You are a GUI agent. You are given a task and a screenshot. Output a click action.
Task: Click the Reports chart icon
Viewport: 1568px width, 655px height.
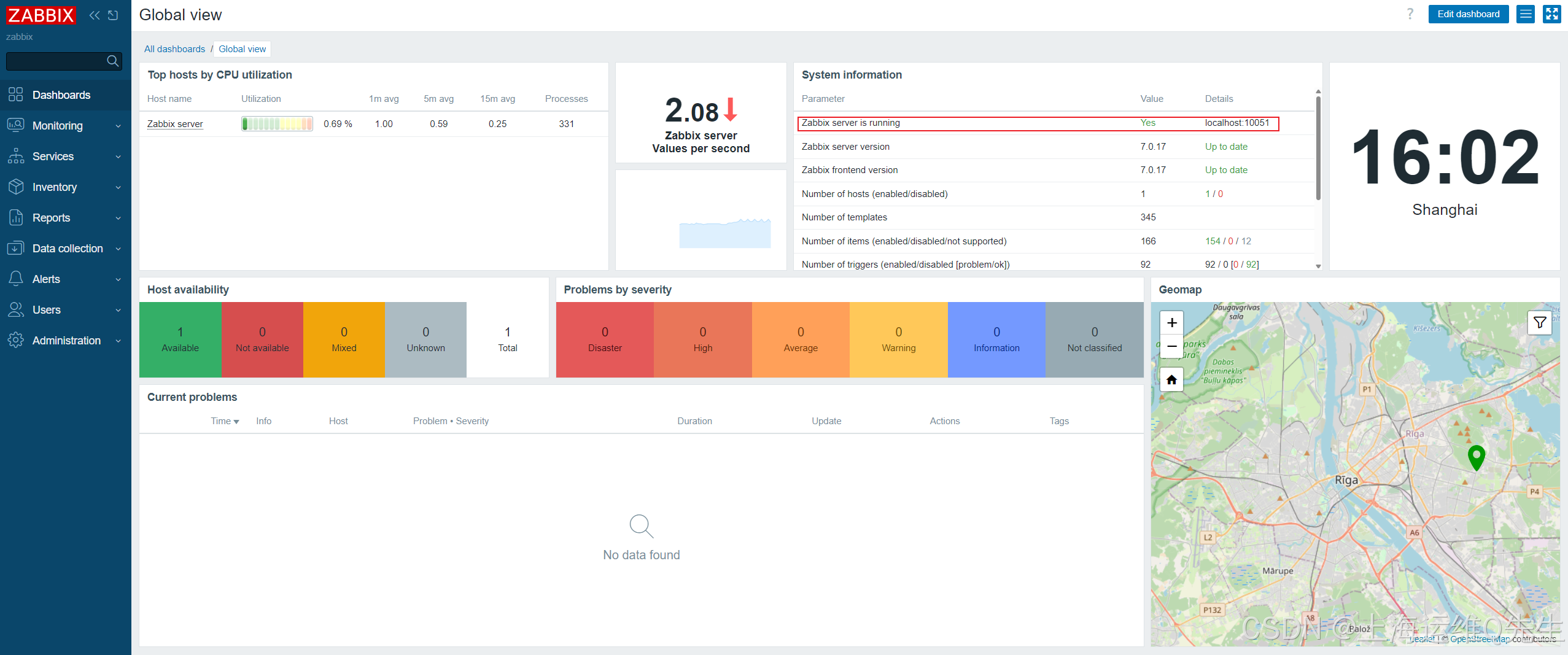pyautogui.click(x=16, y=217)
